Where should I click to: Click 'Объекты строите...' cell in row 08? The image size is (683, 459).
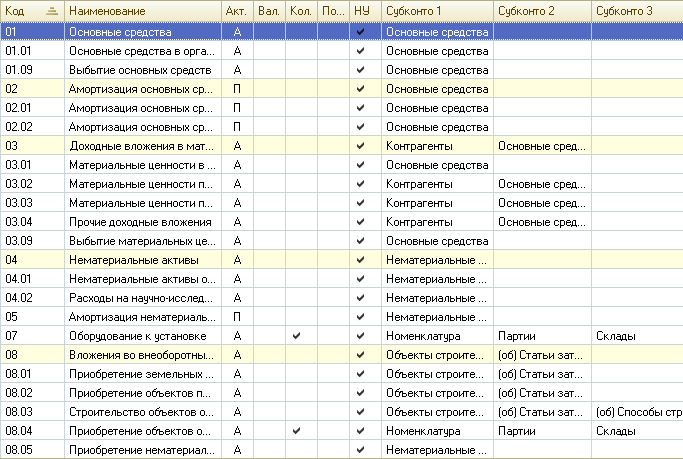pyautogui.click(x=435, y=355)
